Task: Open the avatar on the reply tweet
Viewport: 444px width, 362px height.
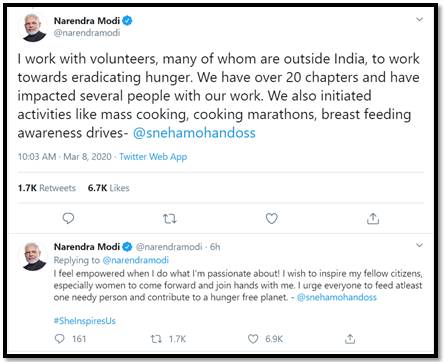Action: 34,256
